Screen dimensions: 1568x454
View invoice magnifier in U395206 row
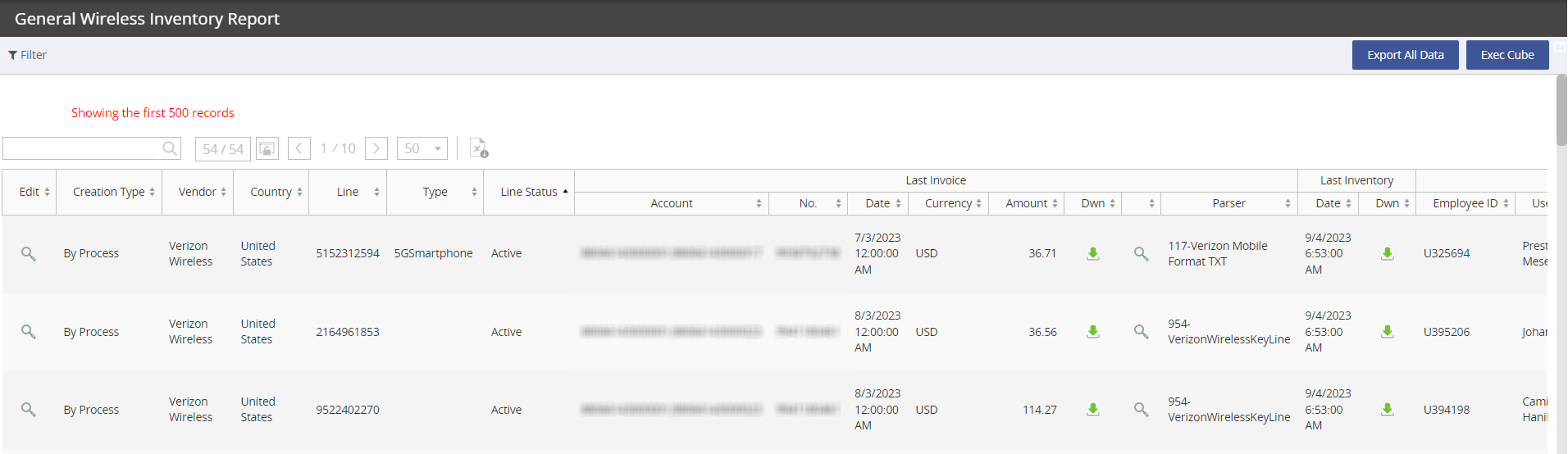pyautogui.click(x=1141, y=332)
